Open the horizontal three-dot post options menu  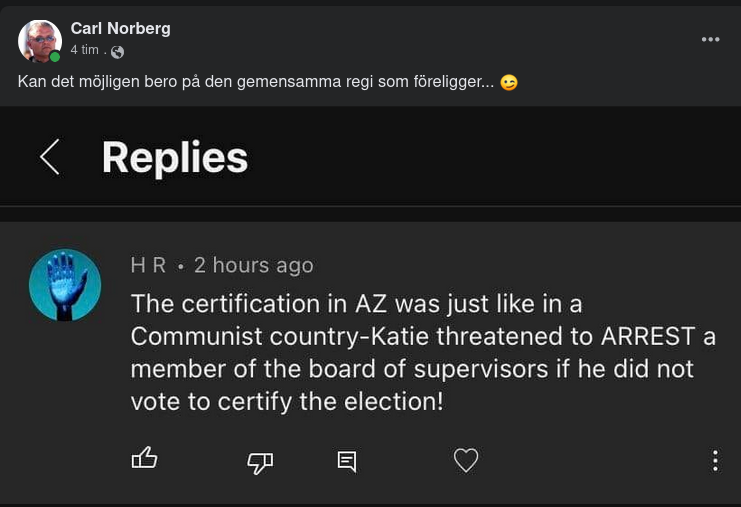(710, 39)
